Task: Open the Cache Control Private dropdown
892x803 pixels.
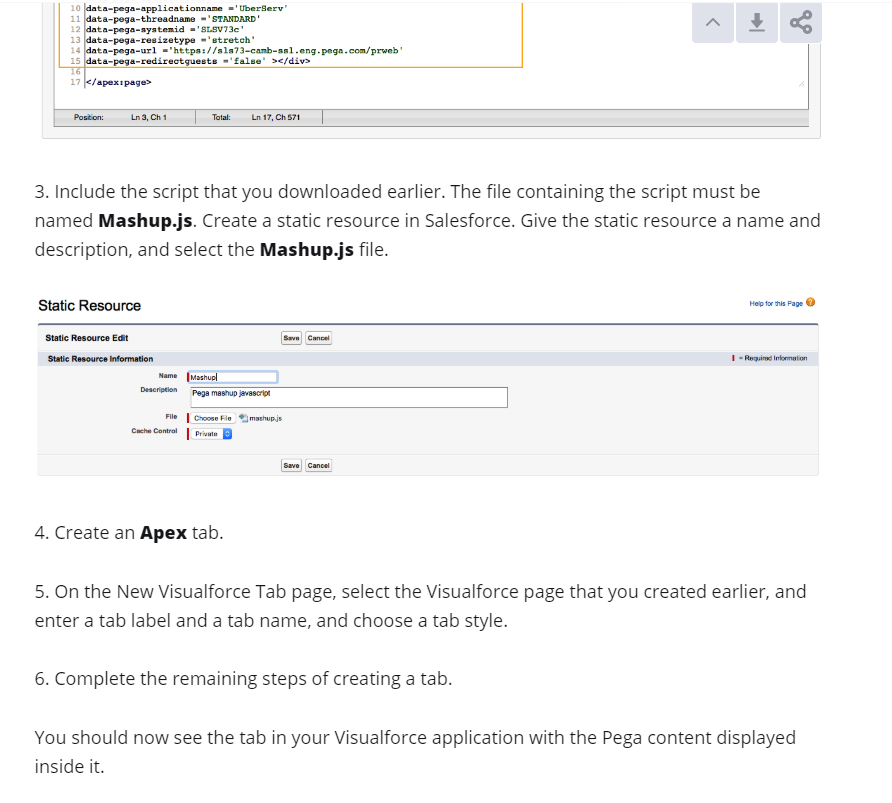Action: coord(210,434)
